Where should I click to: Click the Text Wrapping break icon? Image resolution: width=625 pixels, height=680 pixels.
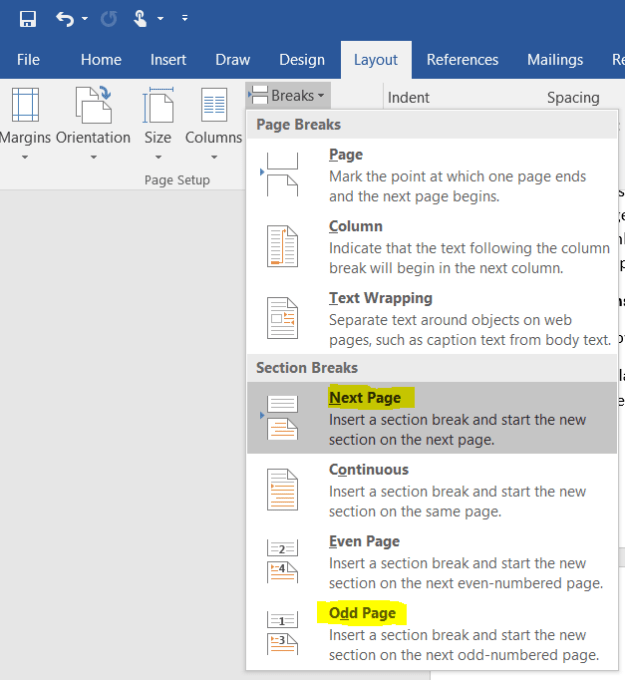pyautogui.click(x=282, y=318)
